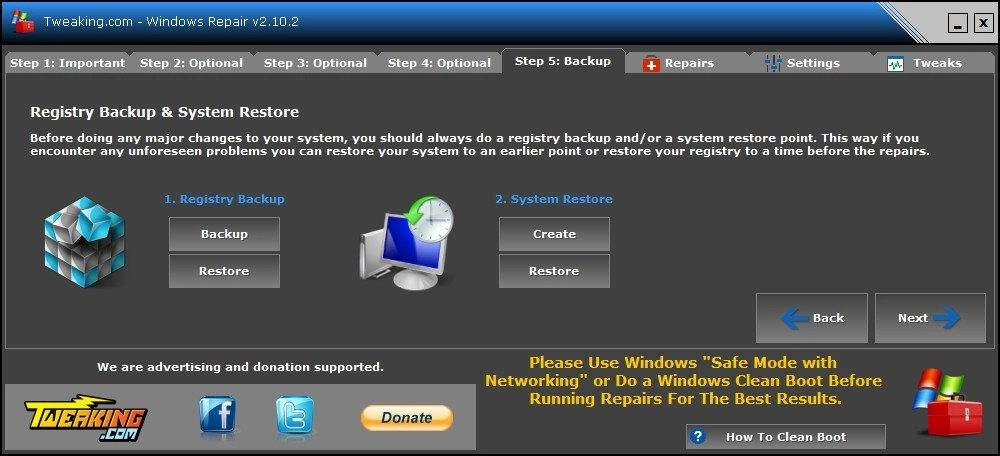
Task: Create a system restore point
Action: click(554, 234)
